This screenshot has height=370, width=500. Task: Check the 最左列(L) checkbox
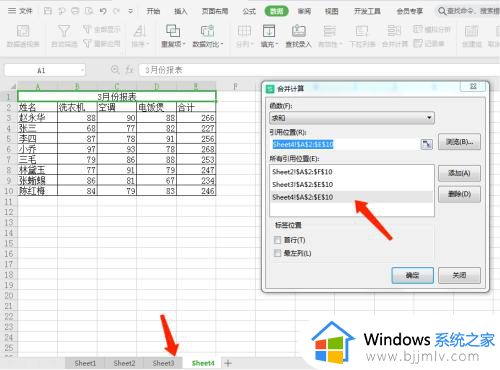tap(277, 253)
